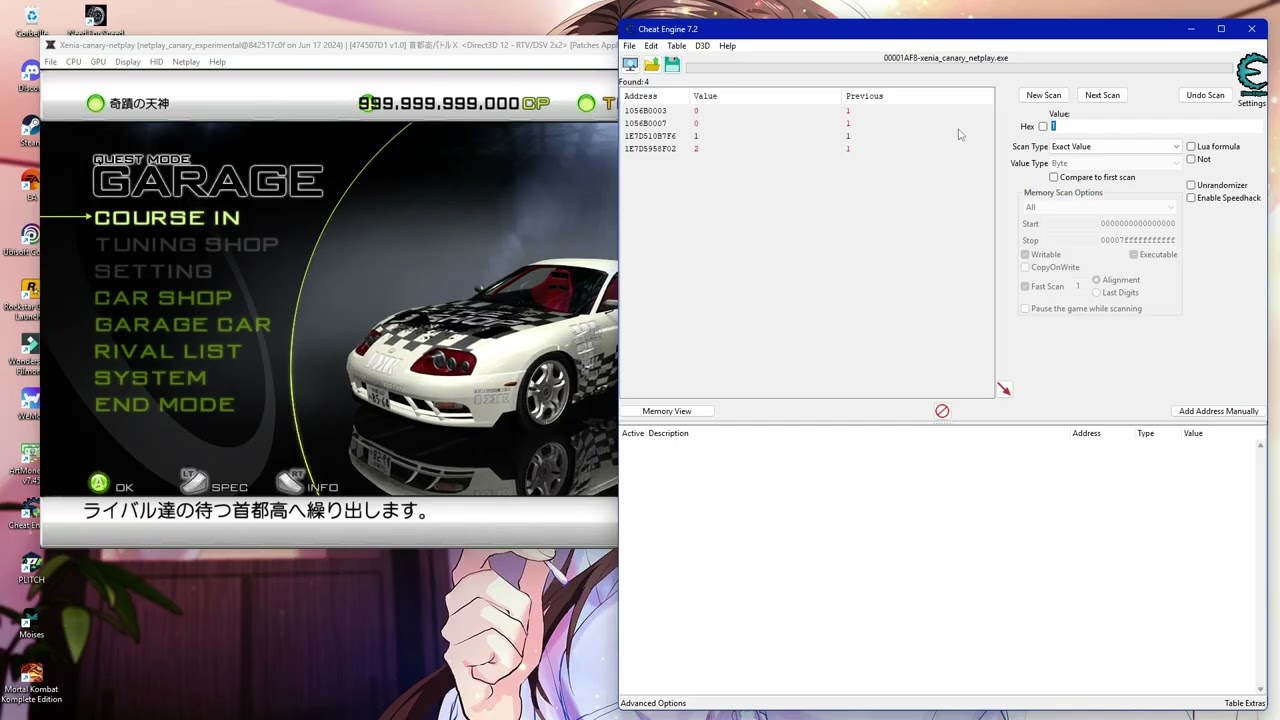1280x720 pixels.
Task: Click the red no-entry clear list icon
Action: (942, 411)
